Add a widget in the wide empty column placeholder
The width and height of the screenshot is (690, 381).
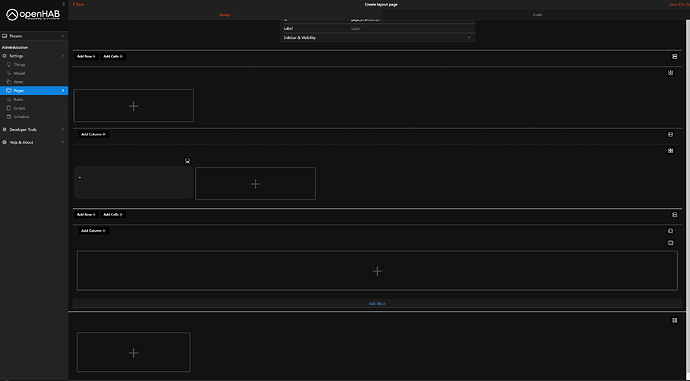pos(377,271)
